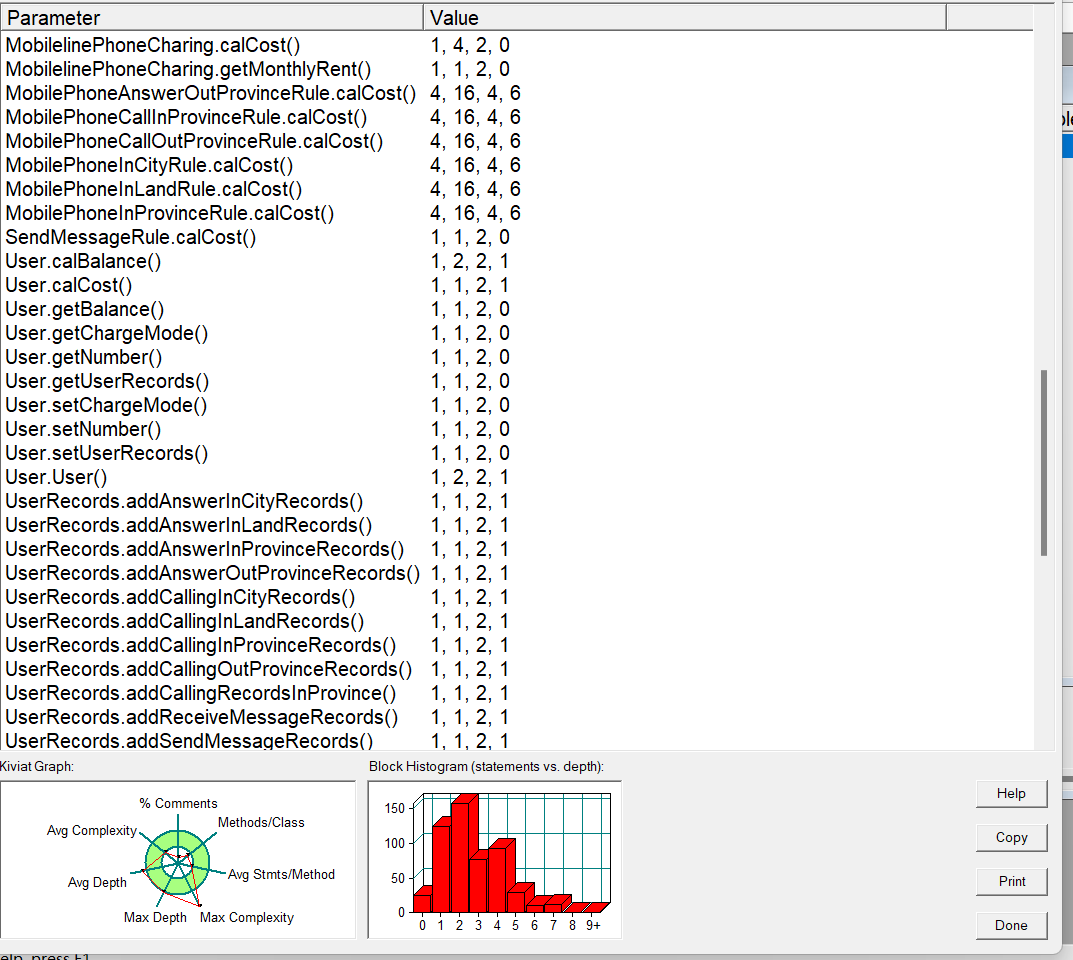Click the Help button

(x=1011, y=794)
